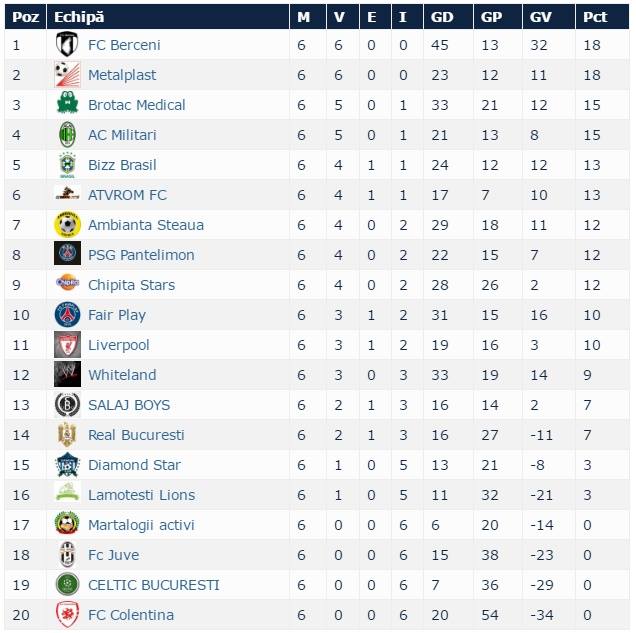This screenshot has width=636, height=633.
Task: Click the Ambianta Steaua yellow ball logo
Action: tap(67, 224)
